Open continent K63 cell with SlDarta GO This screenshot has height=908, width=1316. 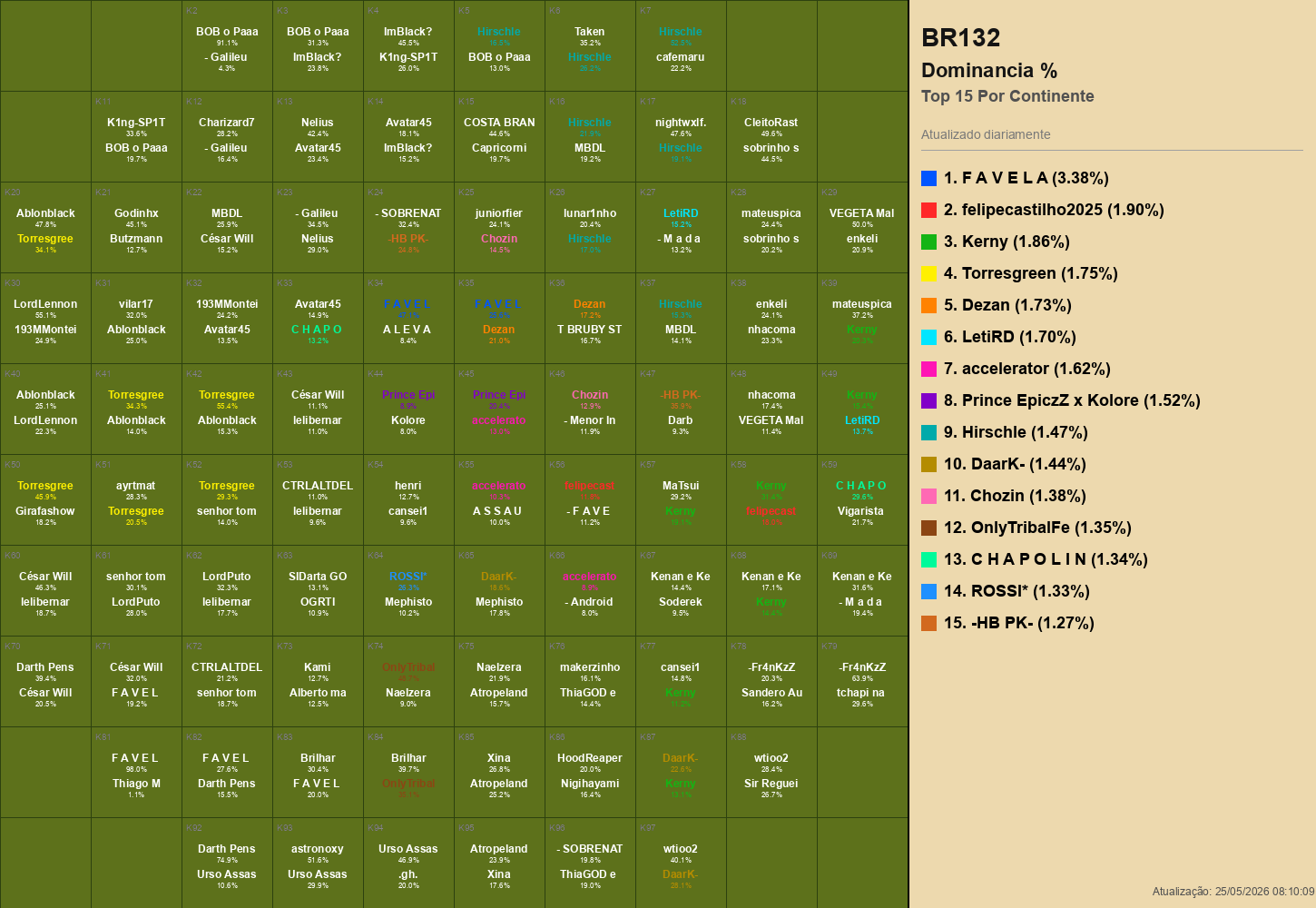[318, 590]
